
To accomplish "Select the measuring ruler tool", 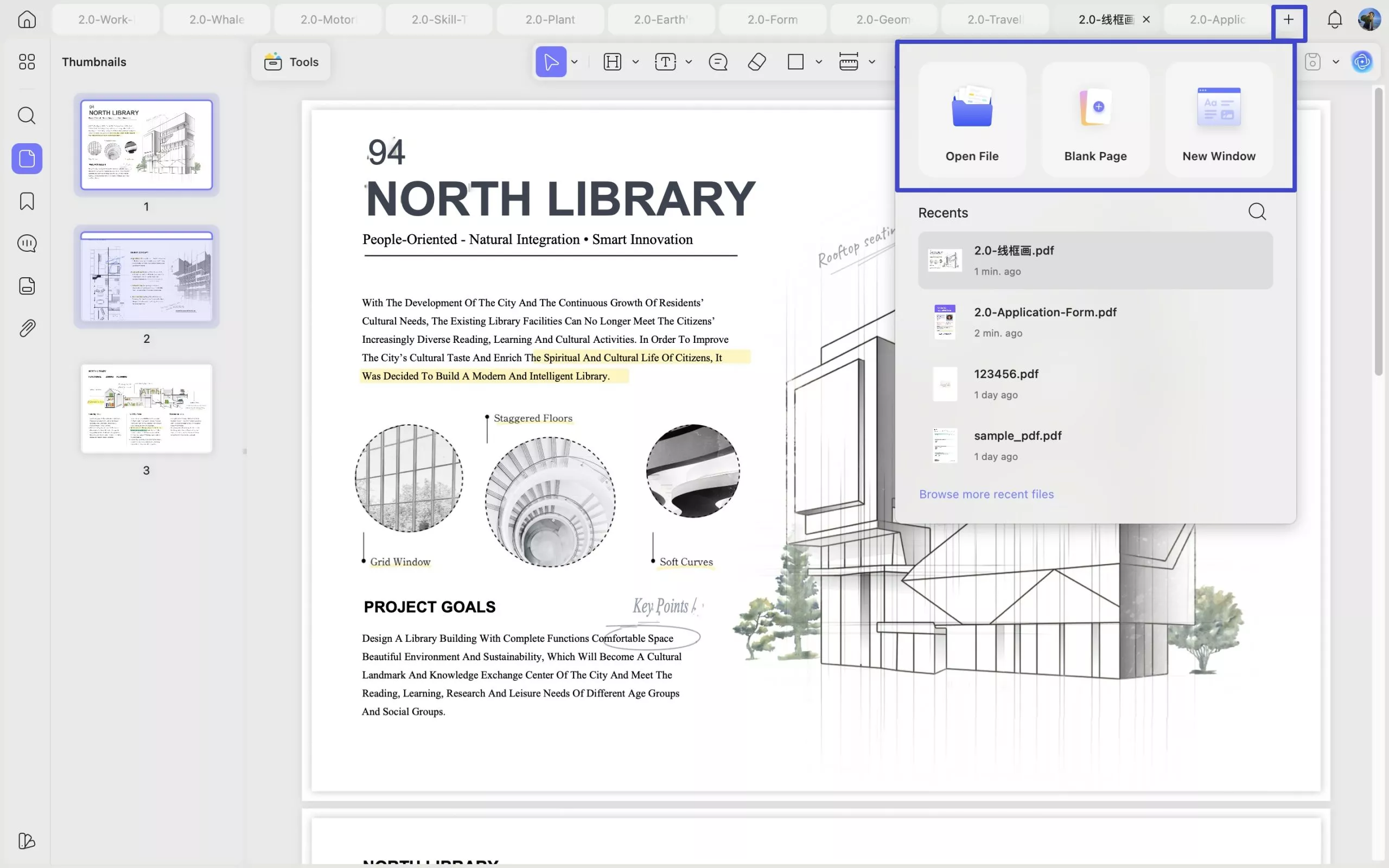I will coord(849,61).
